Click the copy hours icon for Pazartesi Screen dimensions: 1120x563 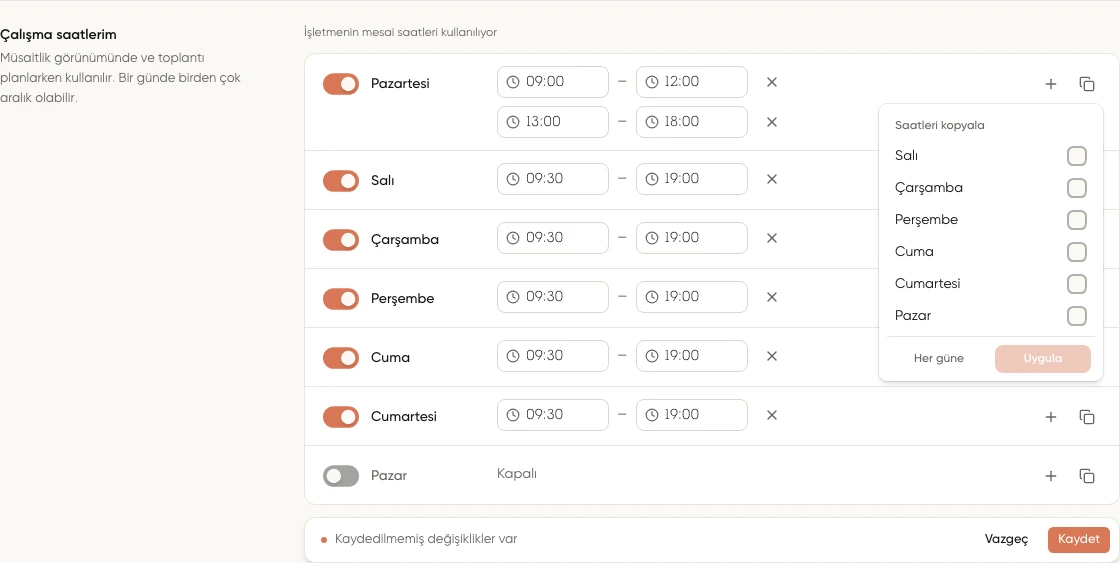click(x=1086, y=84)
